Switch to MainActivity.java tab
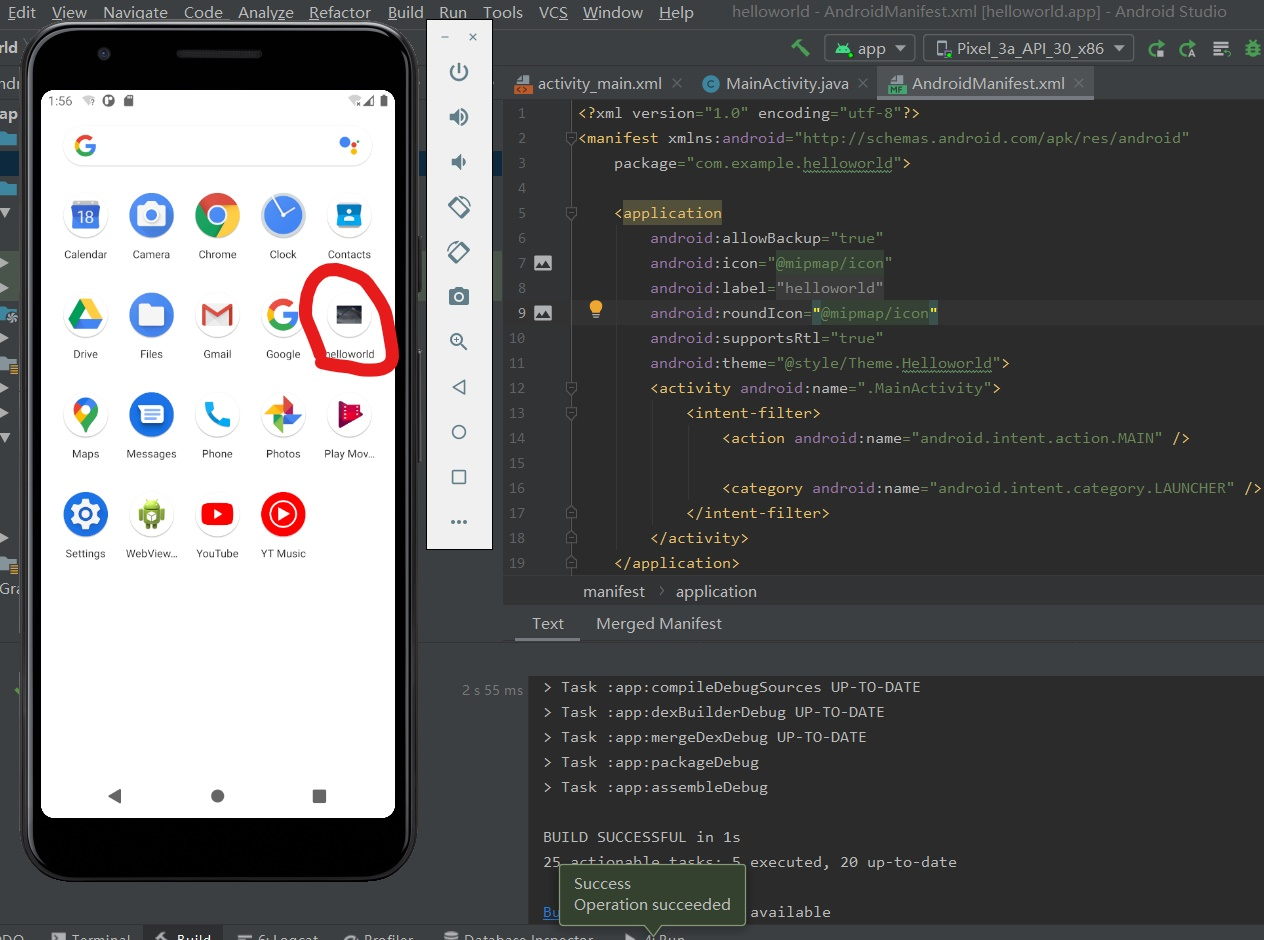1264x940 pixels. tap(787, 84)
